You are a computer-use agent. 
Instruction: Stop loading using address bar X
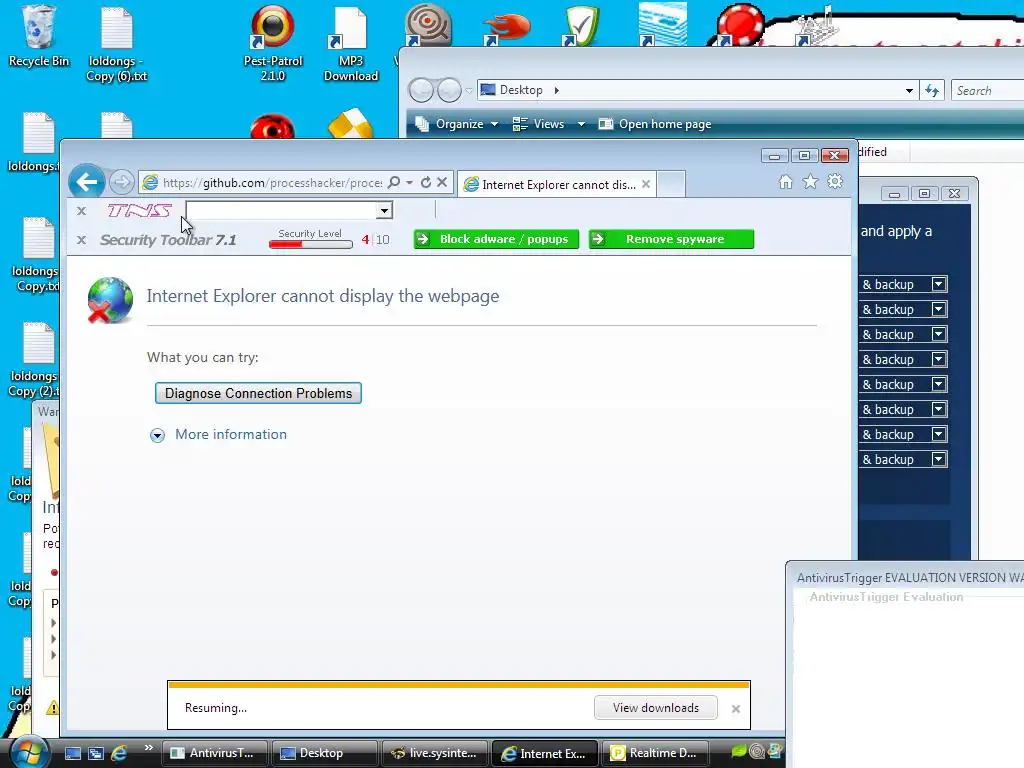tap(442, 183)
